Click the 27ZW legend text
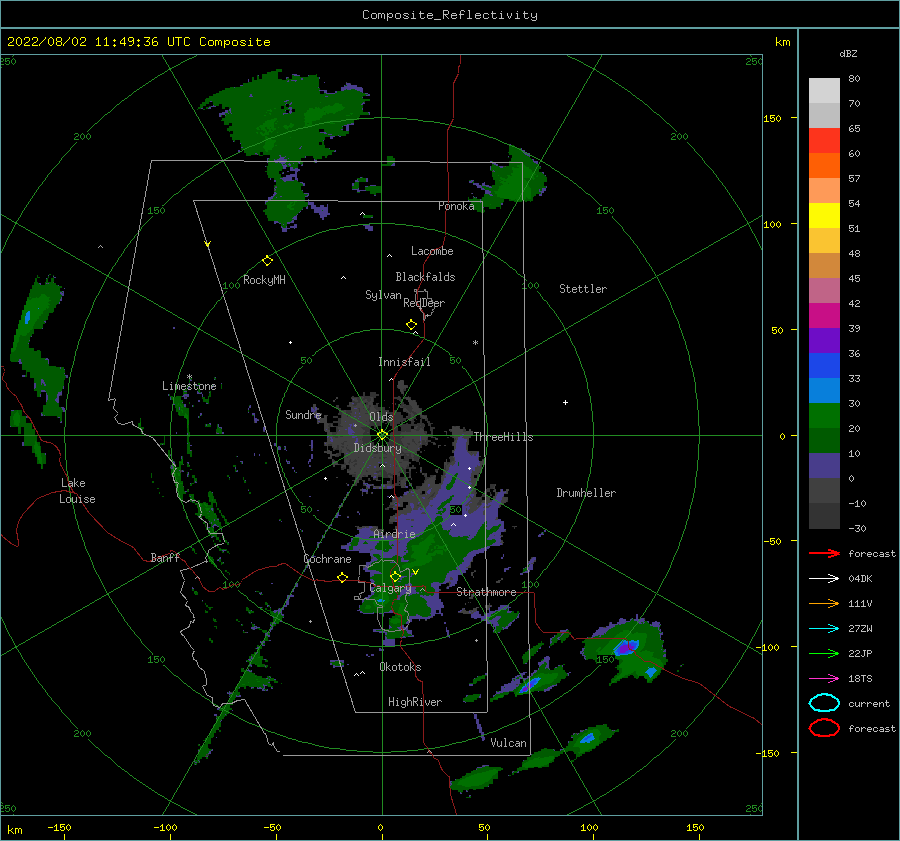Screen dimensions: 900x841 click(860, 629)
